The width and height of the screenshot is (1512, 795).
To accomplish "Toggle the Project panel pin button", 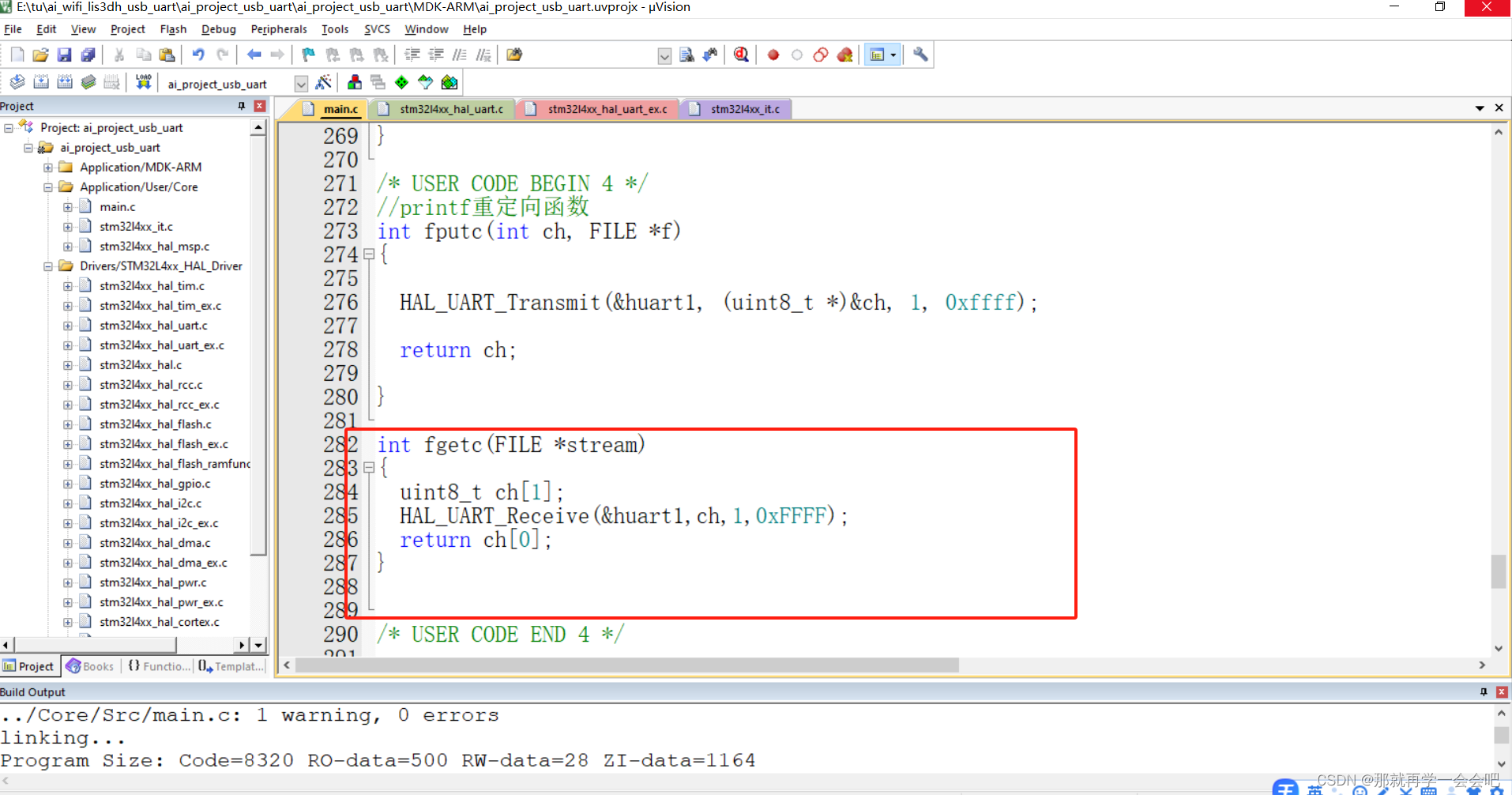I will coord(243,105).
